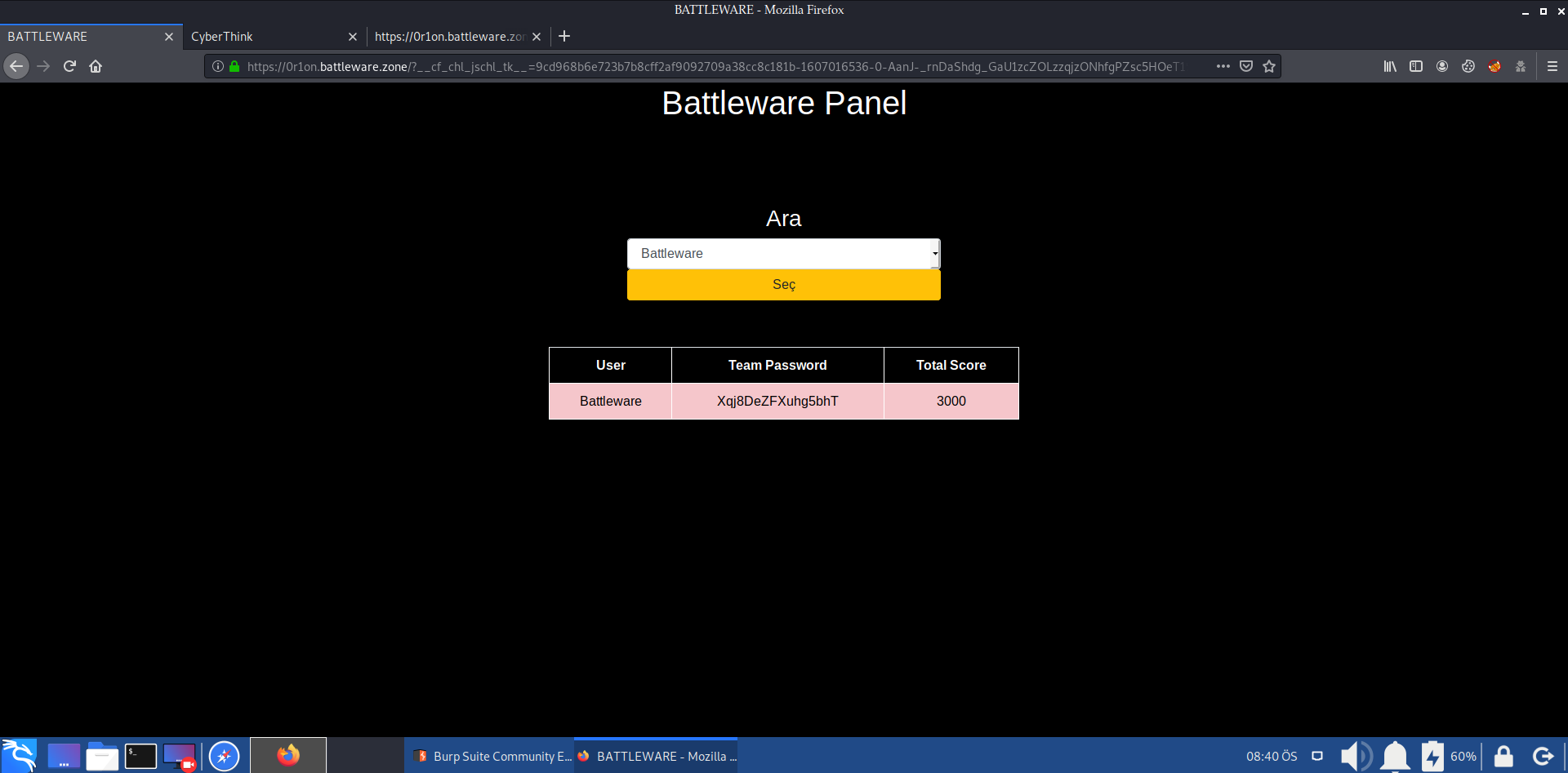The height and width of the screenshot is (773, 1568).
Task: Toggle the volume speaker icon in tray
Action: 1354,756
